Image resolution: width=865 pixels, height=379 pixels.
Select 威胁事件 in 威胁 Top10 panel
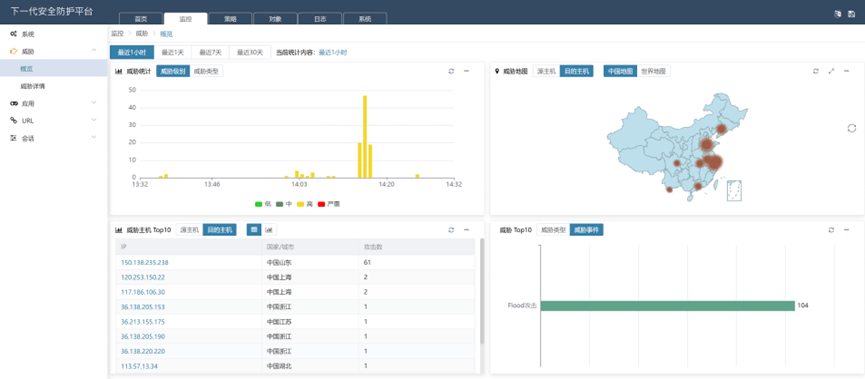click(x=586, y=229)
